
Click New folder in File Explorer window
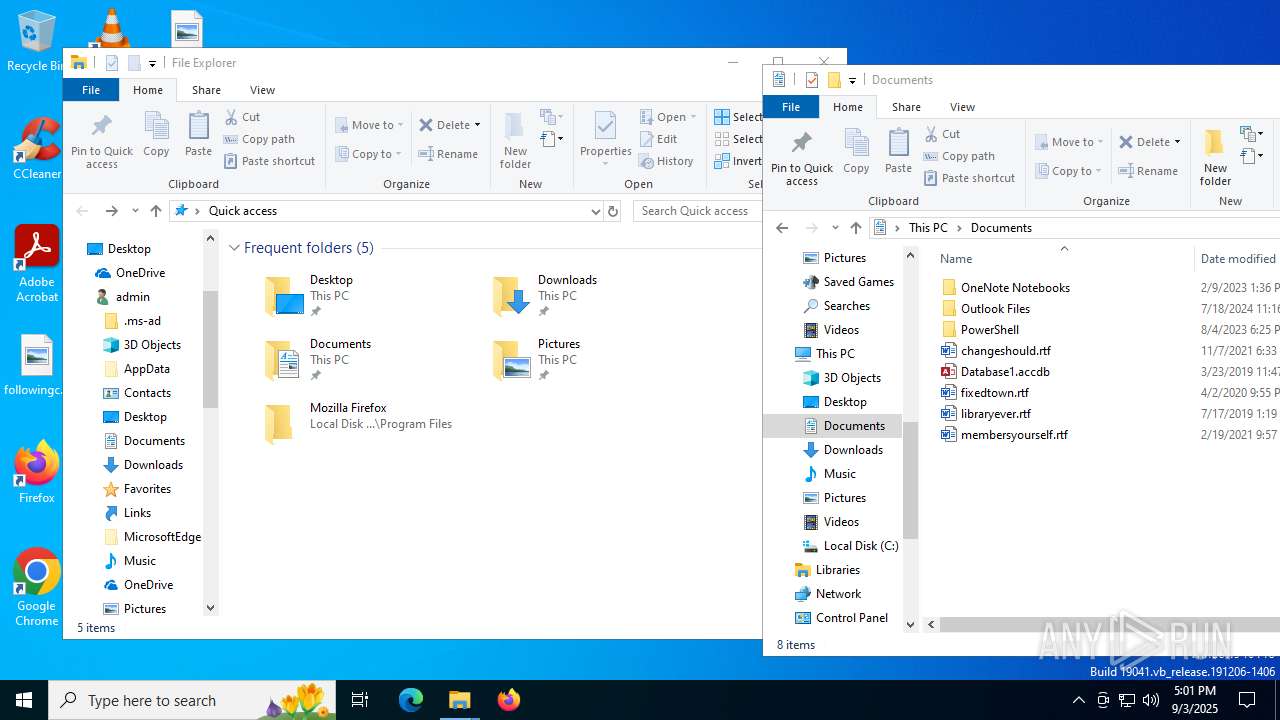[515, 140]
